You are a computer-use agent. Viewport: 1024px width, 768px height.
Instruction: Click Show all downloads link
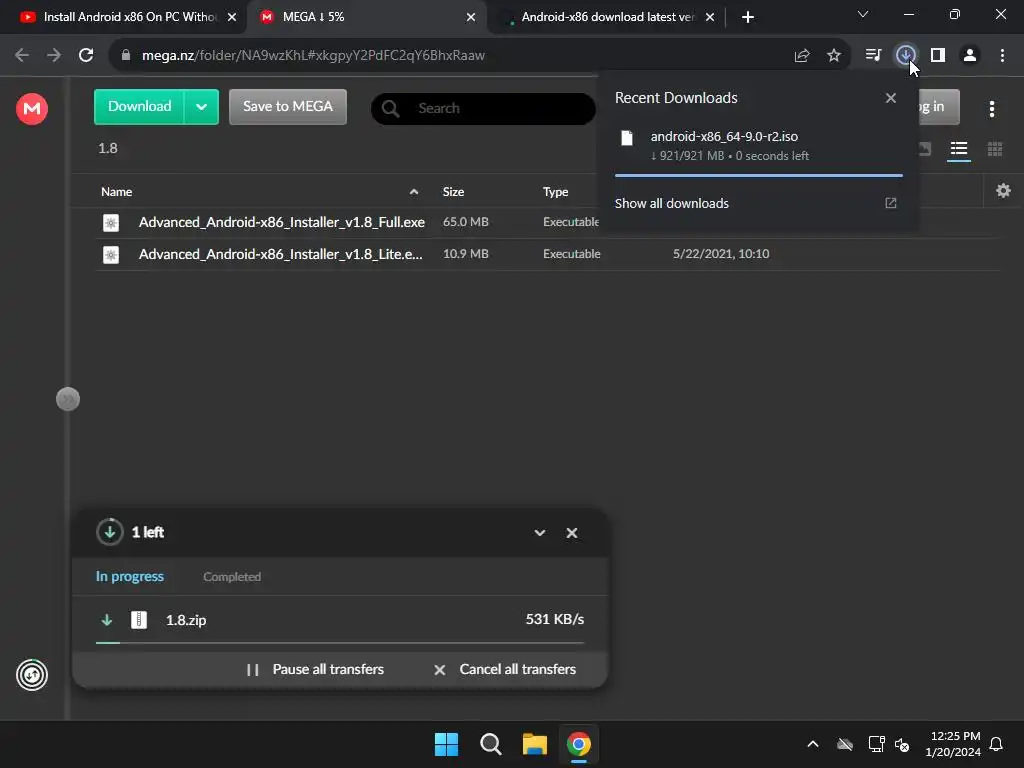pos(671,203)
